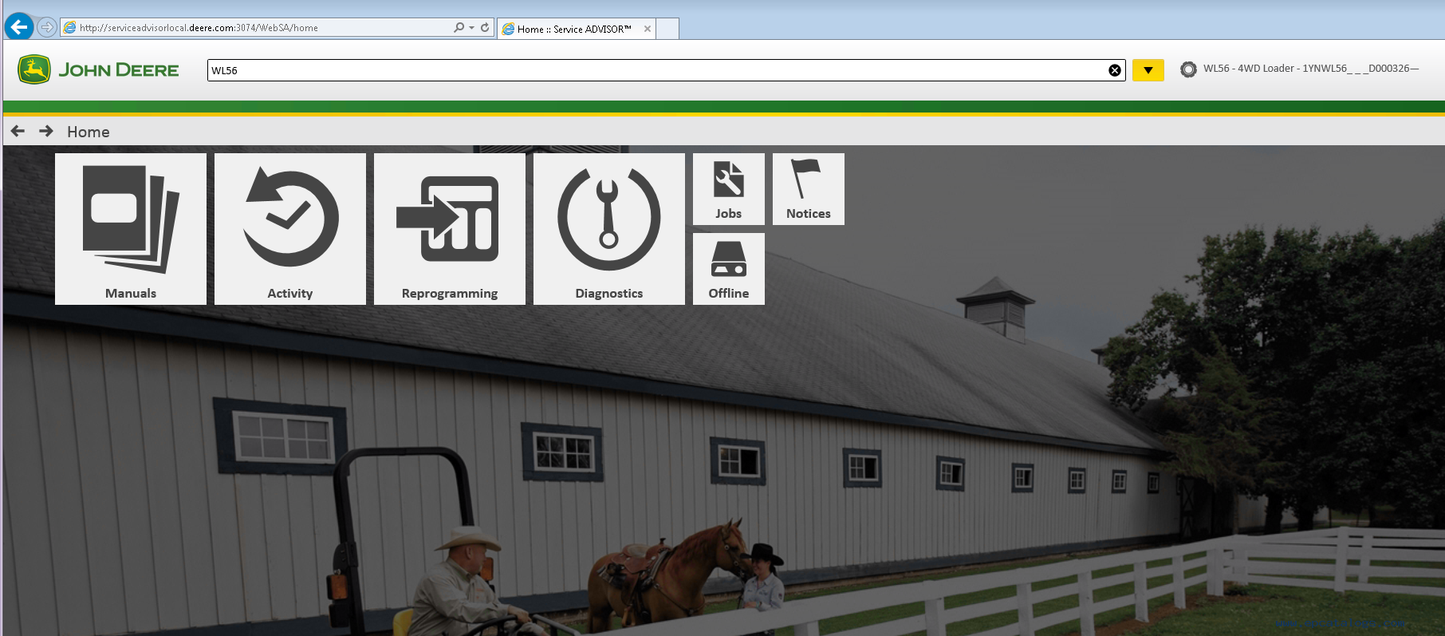Image resolution: width=1445 pixels, height=636 pixels.
Task: Click the Home breadcrumb label
Action: pos(88,132)
